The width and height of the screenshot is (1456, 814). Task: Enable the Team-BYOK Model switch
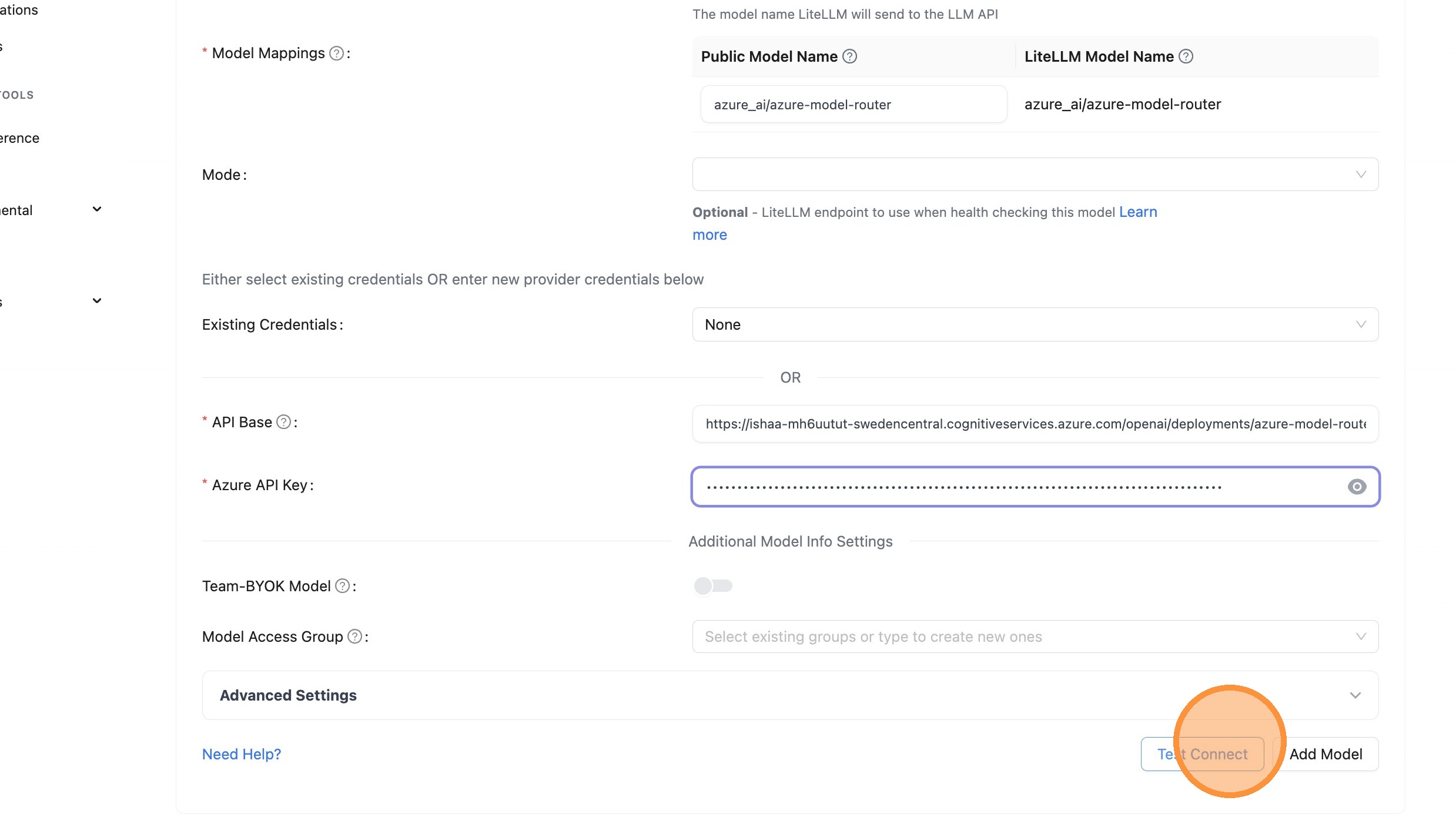coord(712,586)
